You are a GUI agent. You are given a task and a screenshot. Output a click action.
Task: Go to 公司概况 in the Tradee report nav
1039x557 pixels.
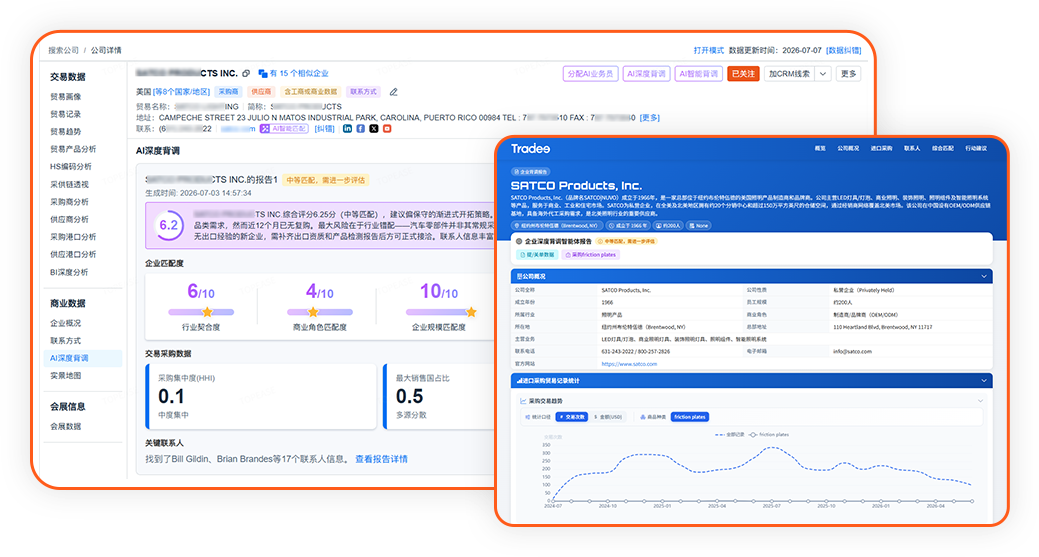(x=848, y=148)
